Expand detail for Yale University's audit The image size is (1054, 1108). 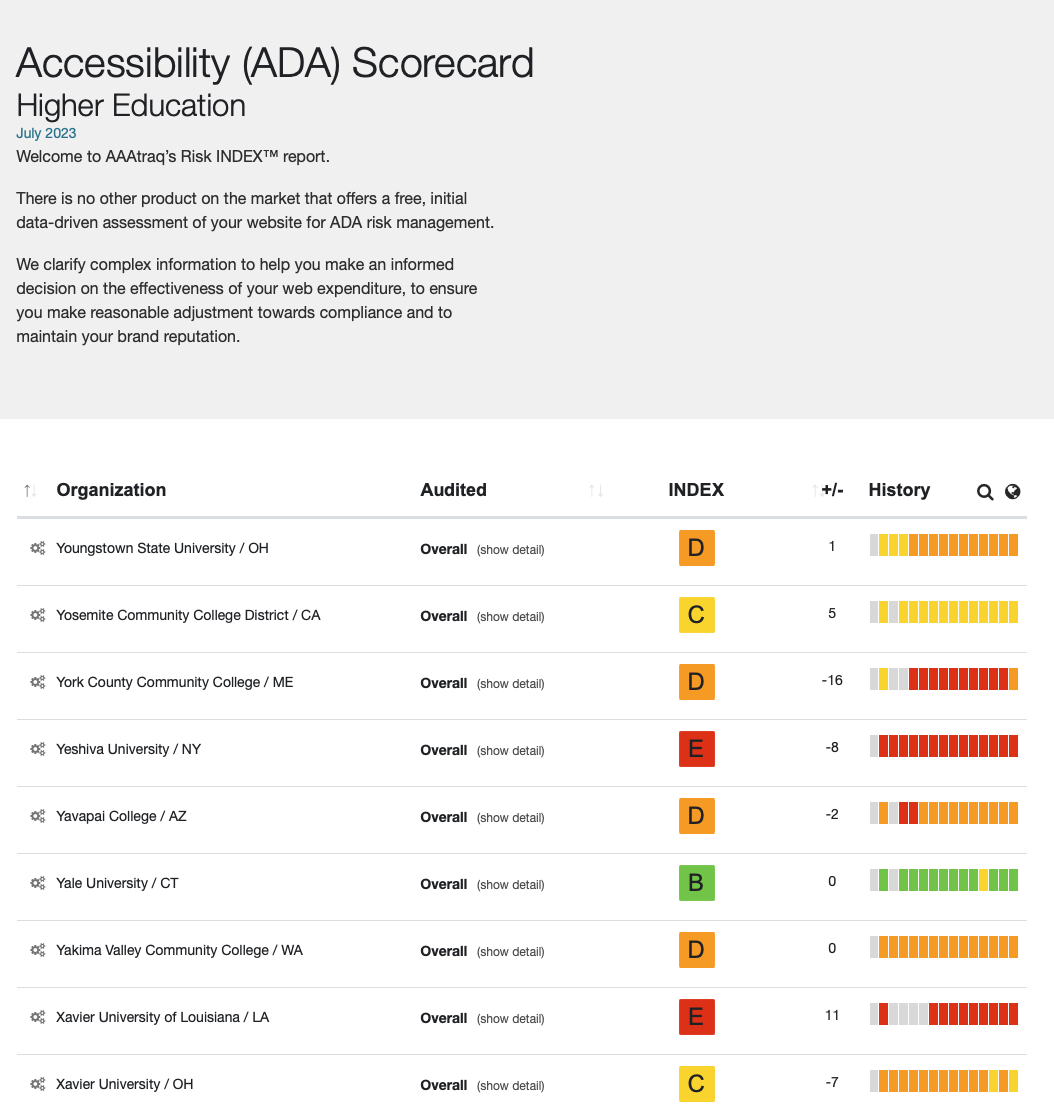click(x=510, y=884)
